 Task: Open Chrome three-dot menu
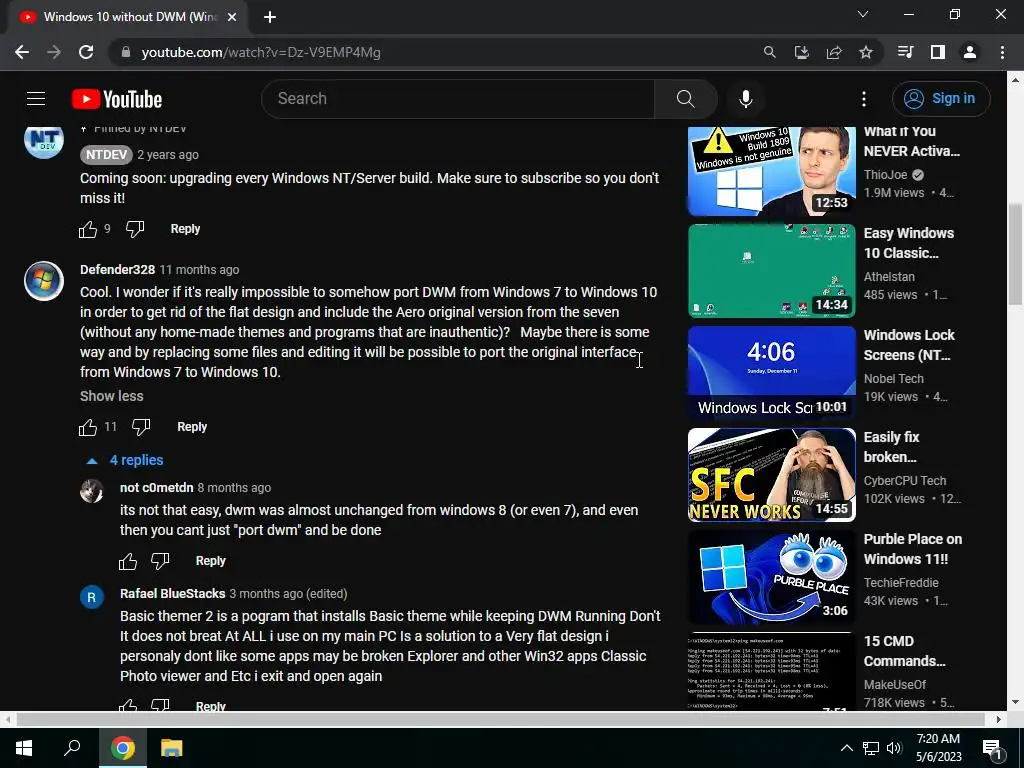[1002, 52]
